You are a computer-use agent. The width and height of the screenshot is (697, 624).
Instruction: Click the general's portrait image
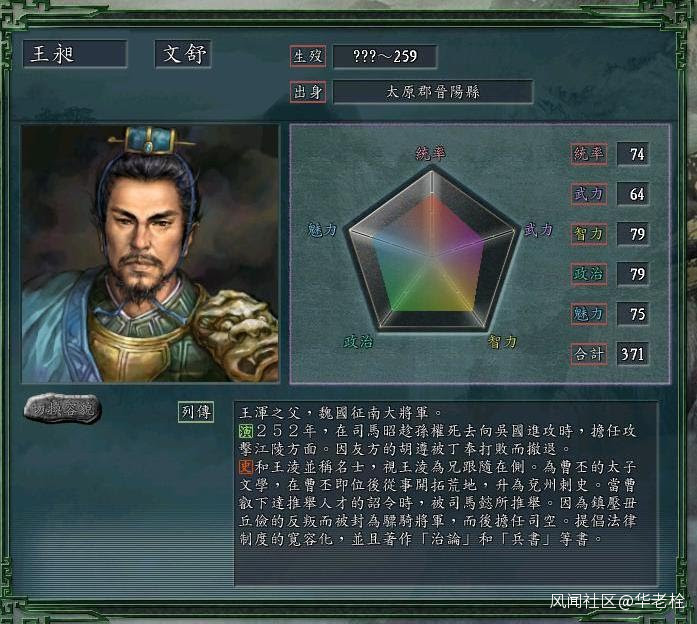[150, 254]
